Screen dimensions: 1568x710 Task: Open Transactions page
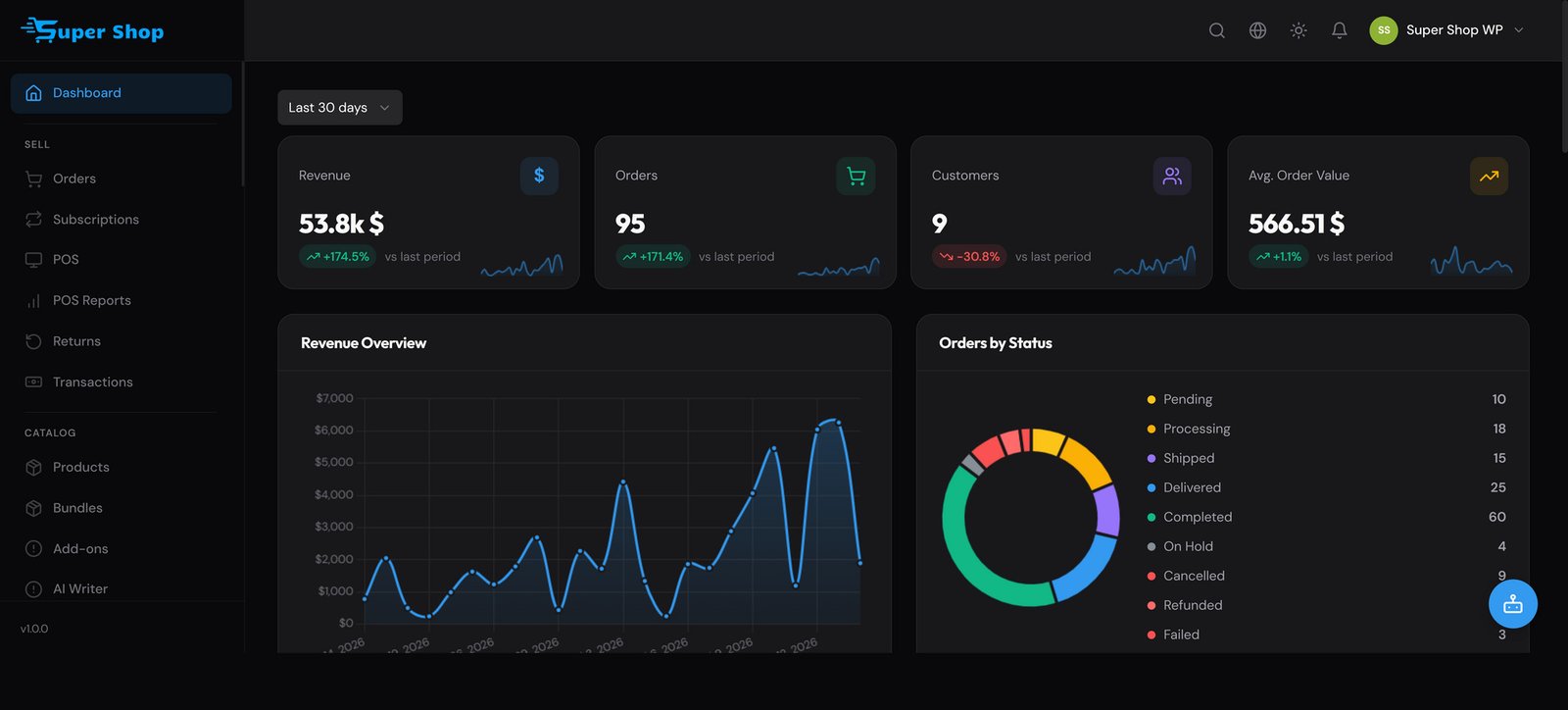[x=121, y=382]
